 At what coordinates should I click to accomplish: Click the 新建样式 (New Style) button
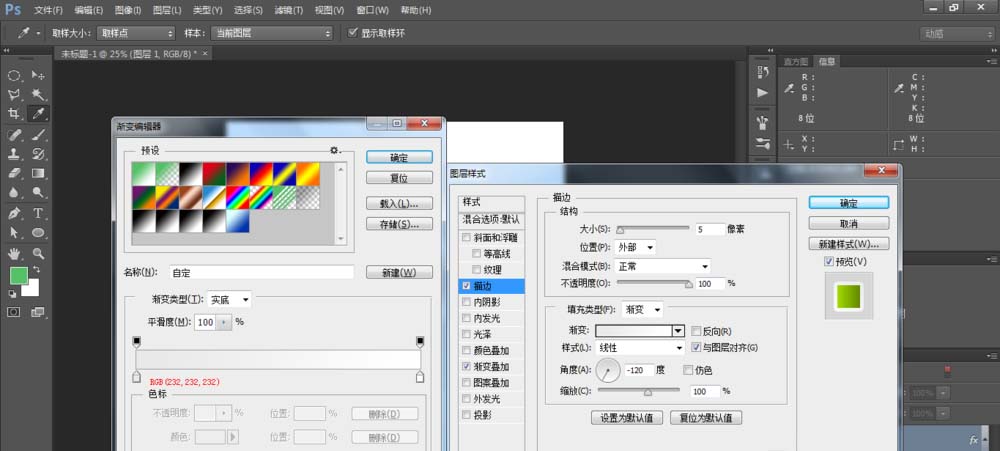(848, 244)
